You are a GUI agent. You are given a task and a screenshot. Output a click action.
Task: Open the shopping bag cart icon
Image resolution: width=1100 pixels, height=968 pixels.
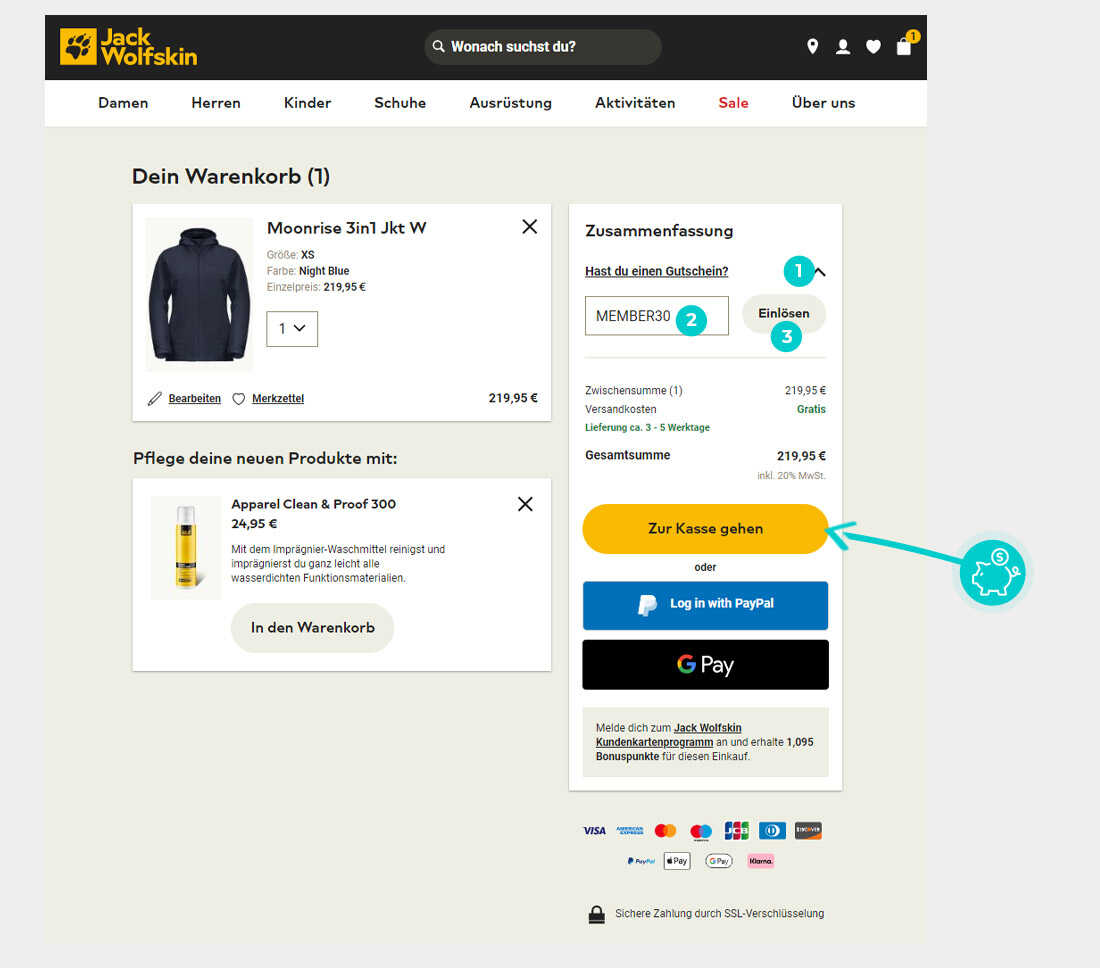pyautogui.click(x=904, y=46)
